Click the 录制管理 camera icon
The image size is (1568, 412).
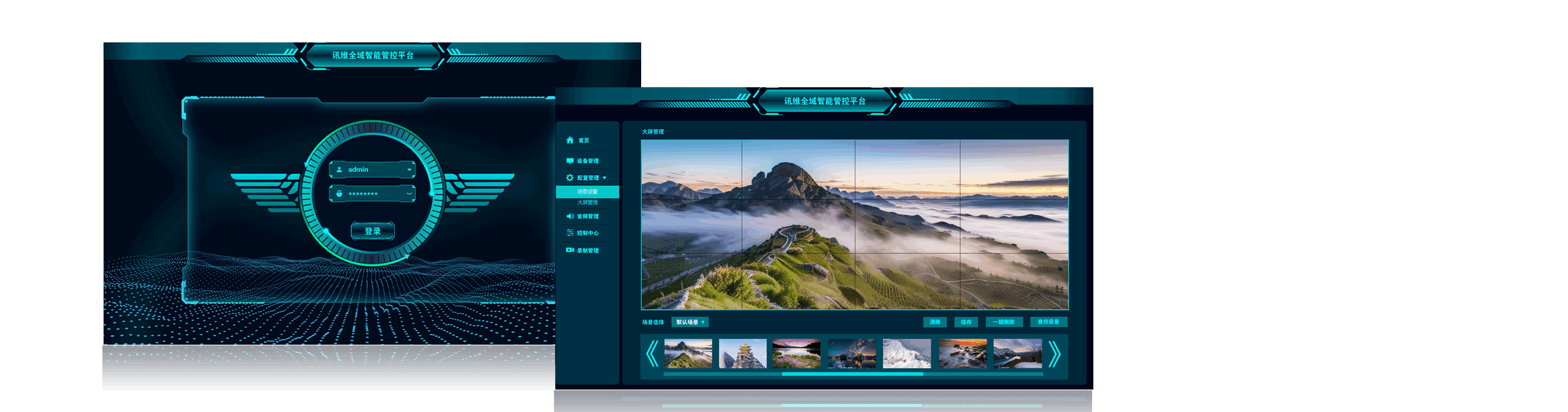[569, 250]
